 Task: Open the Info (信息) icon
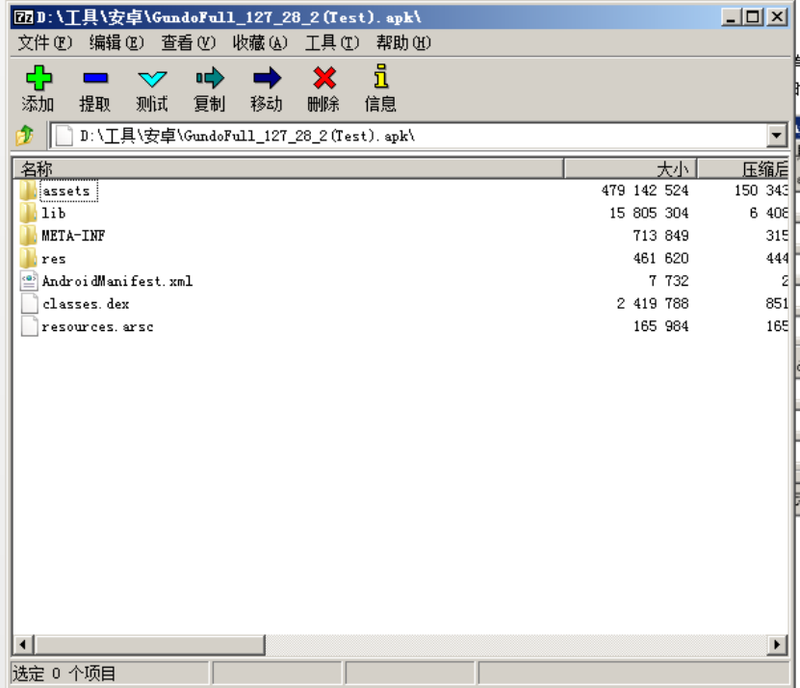pos(381,77)
